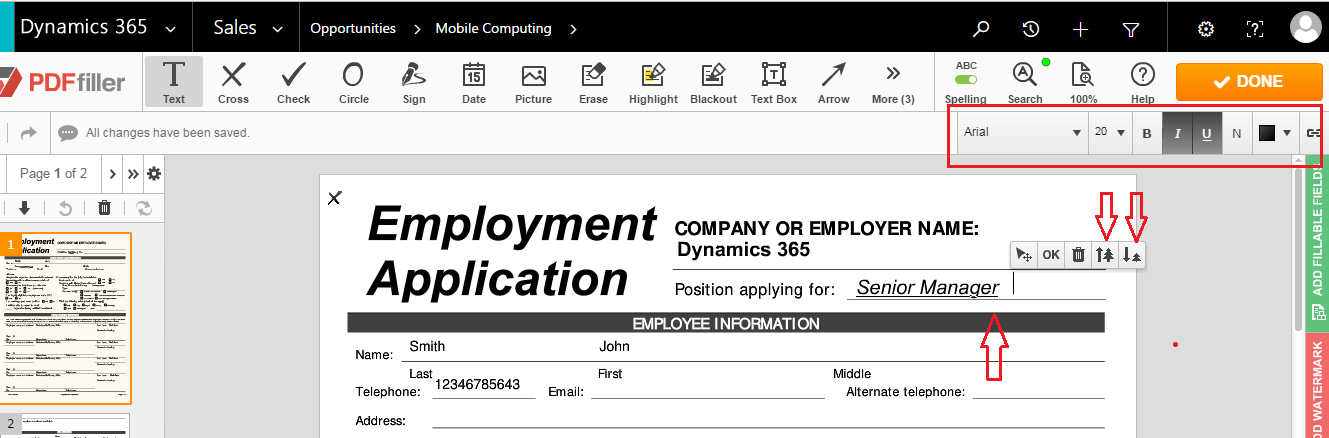Click the help question bracket icon
Viewport: 1329px width, 438px height.
[x=1255, y=29]
